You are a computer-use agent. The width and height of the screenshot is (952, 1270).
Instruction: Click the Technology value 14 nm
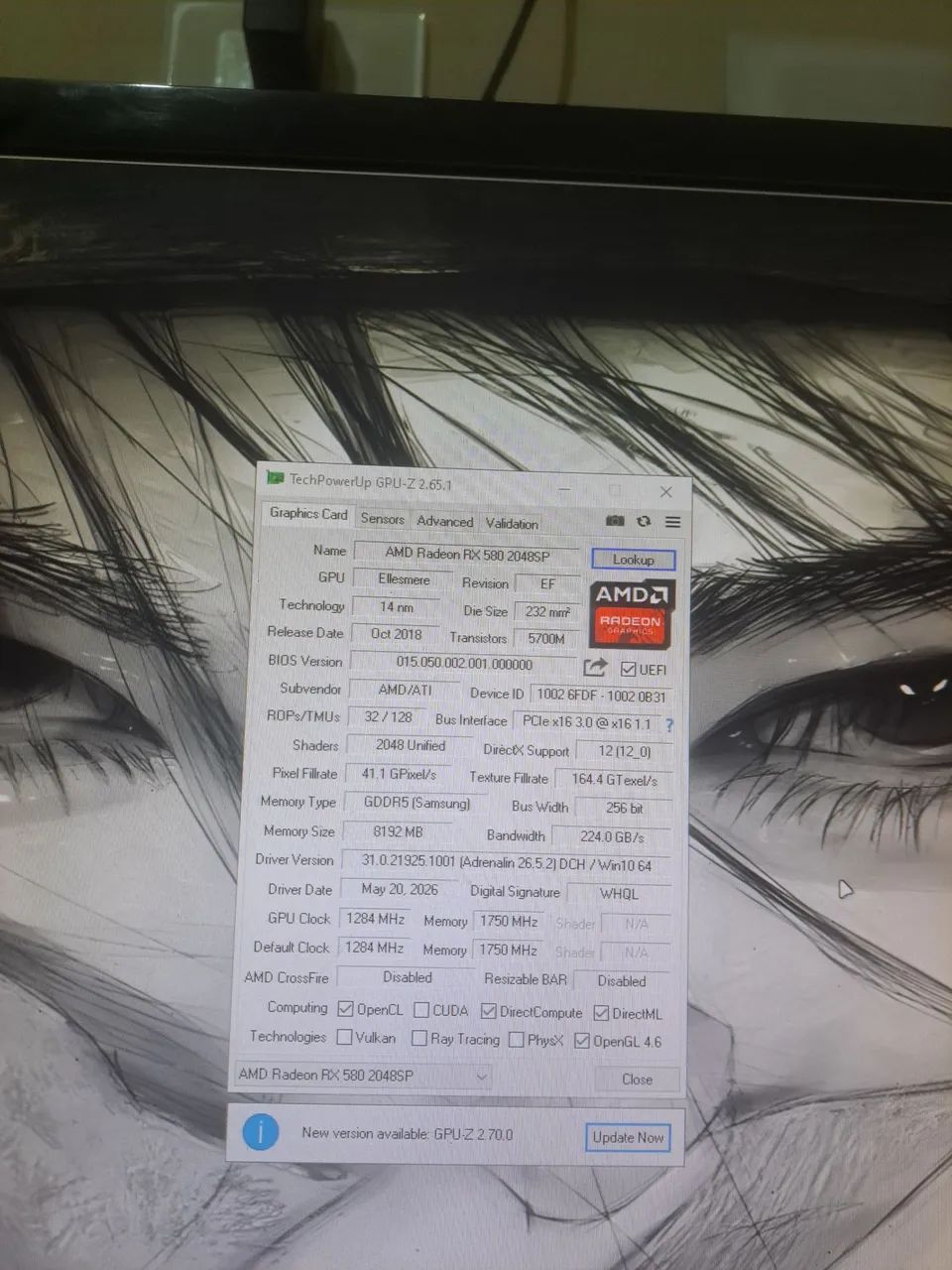[x=397, y=607]
